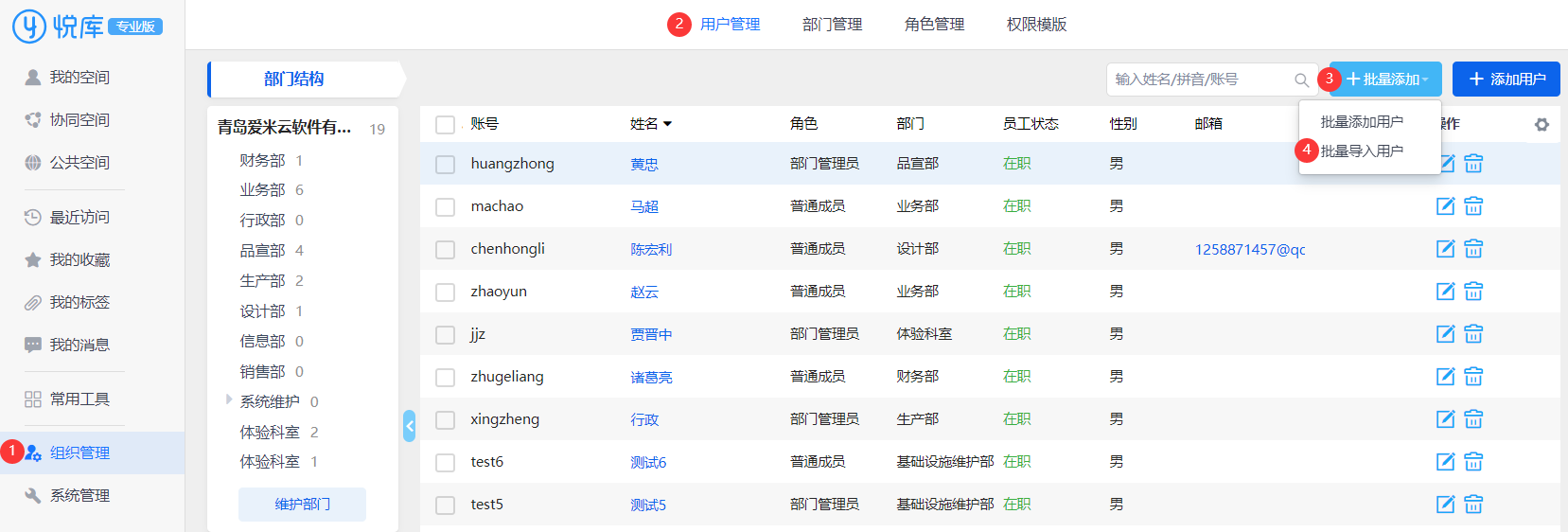
Task: Click the edit icon for machao row
Action: point(1445,206)
